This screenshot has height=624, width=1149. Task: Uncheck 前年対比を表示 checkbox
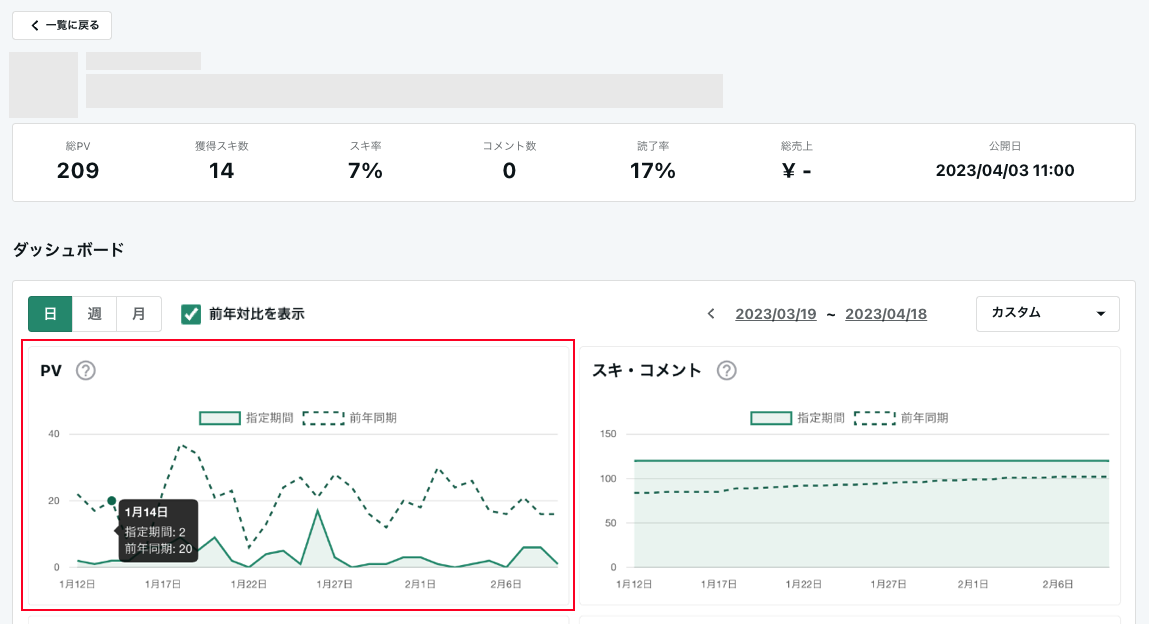tap(191, 314)
